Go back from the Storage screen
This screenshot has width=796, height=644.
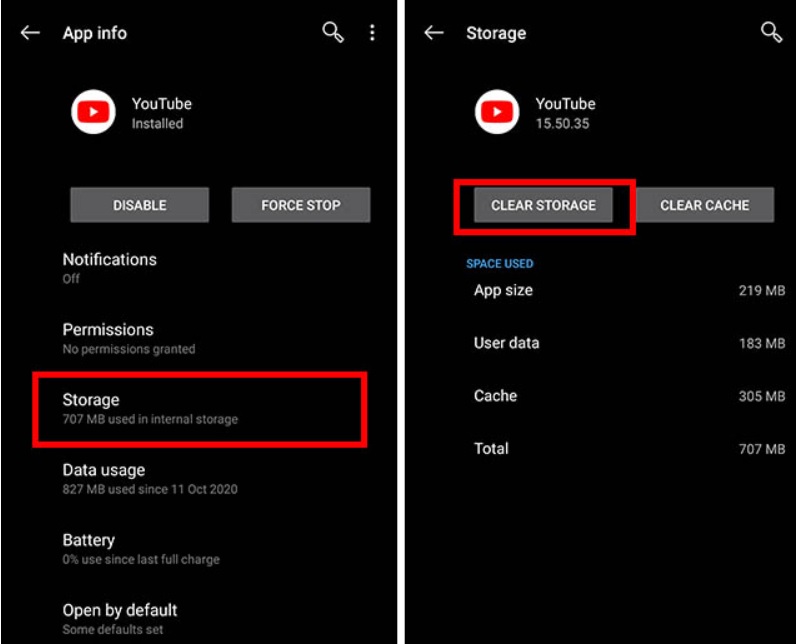point(434,33)
